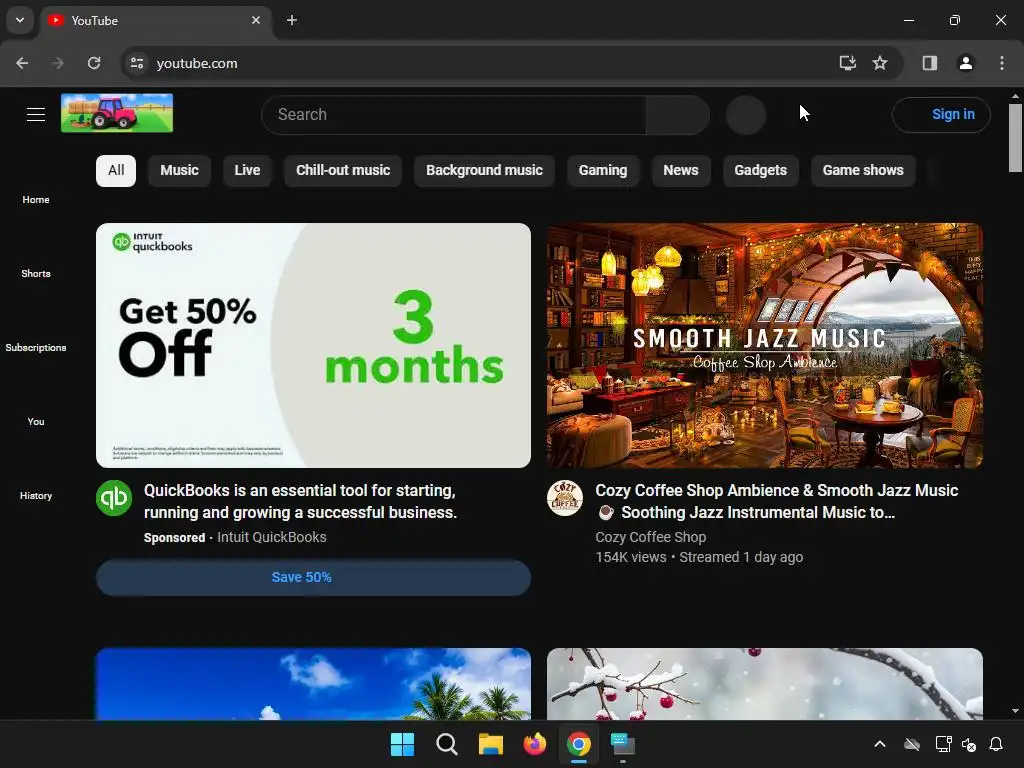Click the Intuit QuickBooks advertiser name
The height and width of the screenshot is (768, 1024).
(272, 537)
